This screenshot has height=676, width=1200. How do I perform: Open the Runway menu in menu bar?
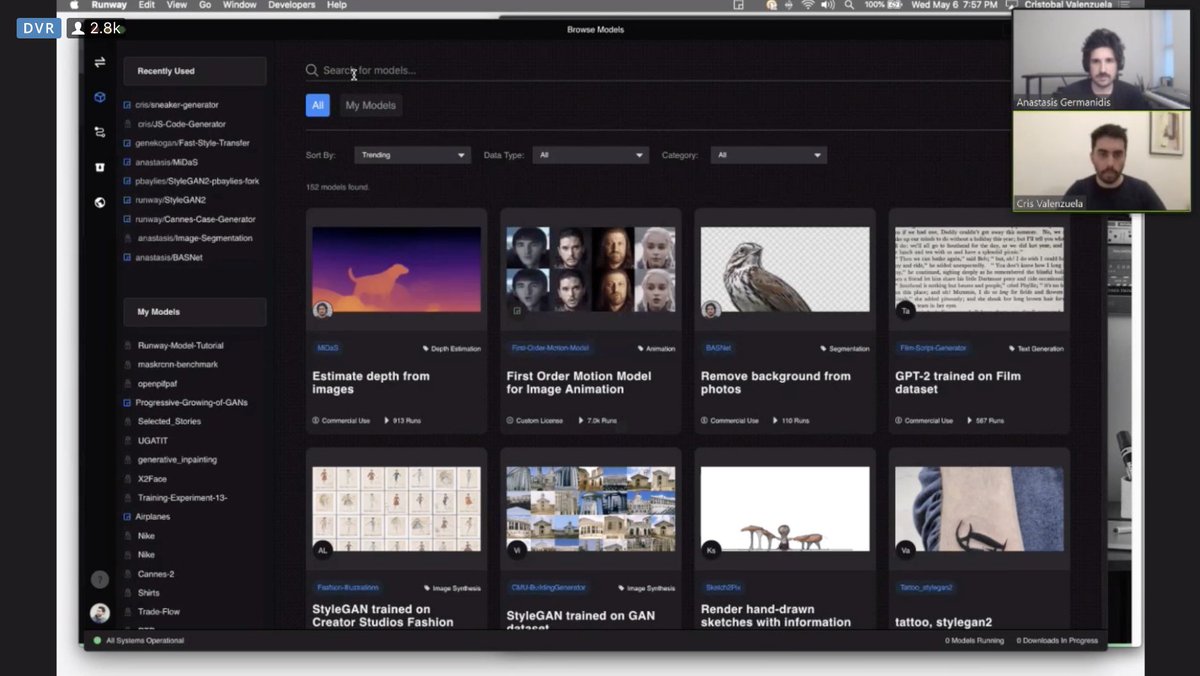(x=109, y=5)
